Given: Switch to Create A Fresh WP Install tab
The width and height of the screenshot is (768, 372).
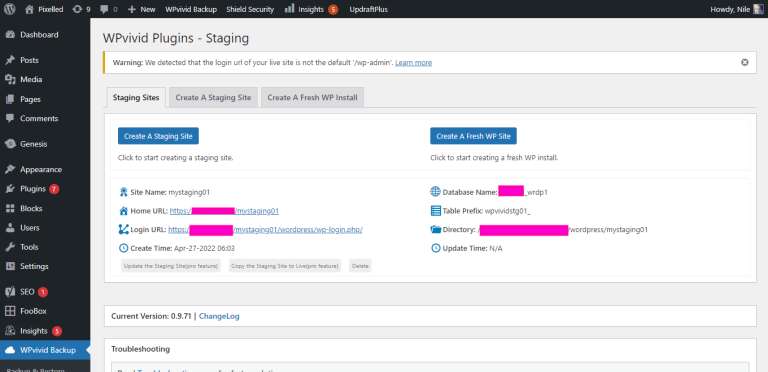Looking at the screenshot, I should 312,97.
